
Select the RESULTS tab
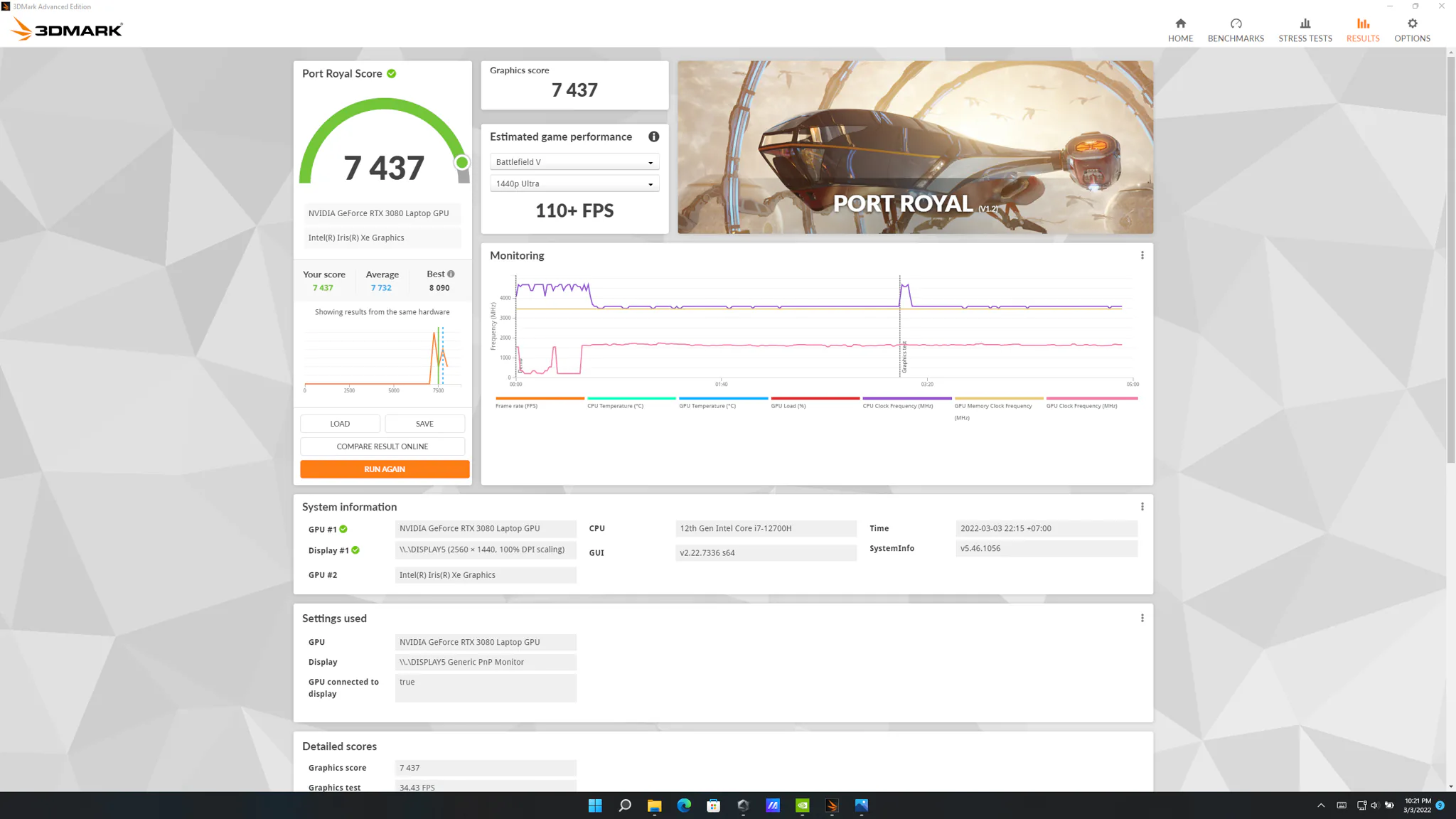1363,30
